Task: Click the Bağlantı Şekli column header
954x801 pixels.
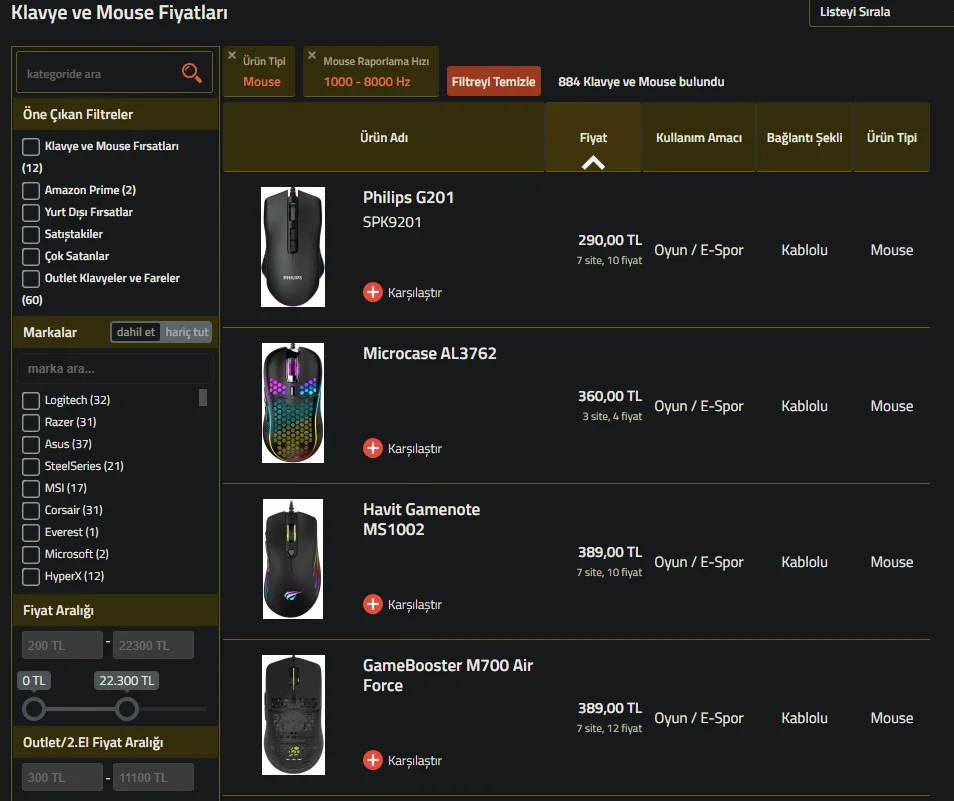Action: [804, 138]
